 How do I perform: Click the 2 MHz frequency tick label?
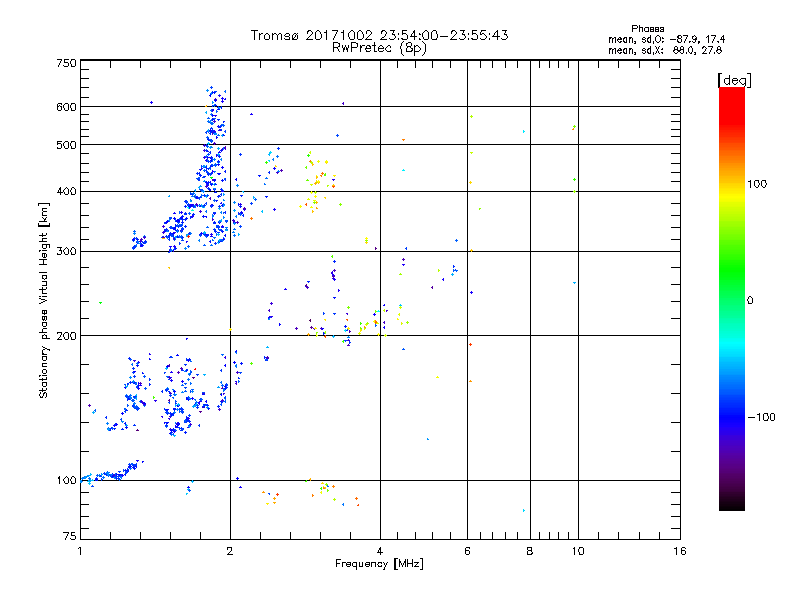pyautogui.click(x=230, y=551)
